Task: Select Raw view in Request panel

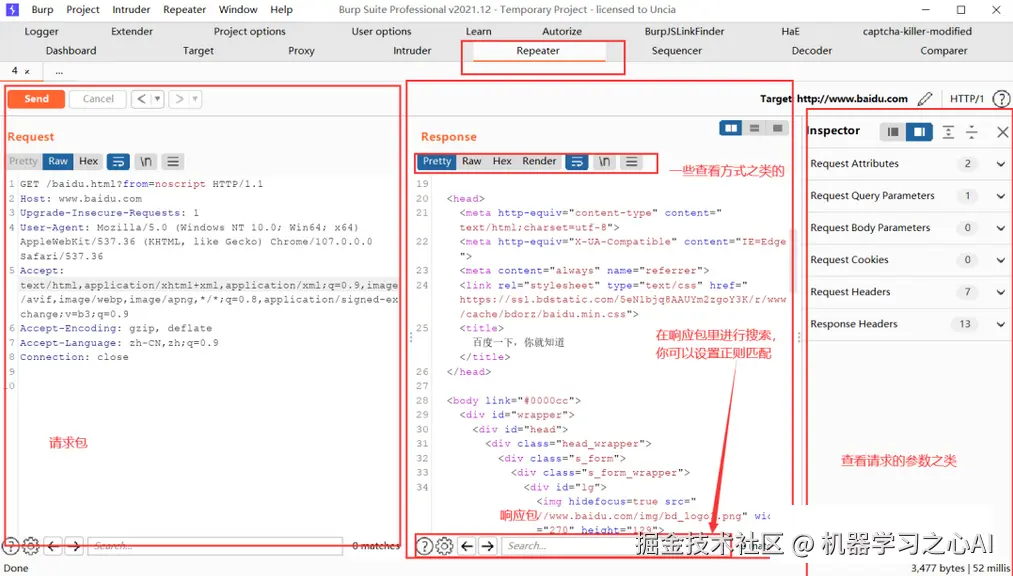Action: [58, 161]
